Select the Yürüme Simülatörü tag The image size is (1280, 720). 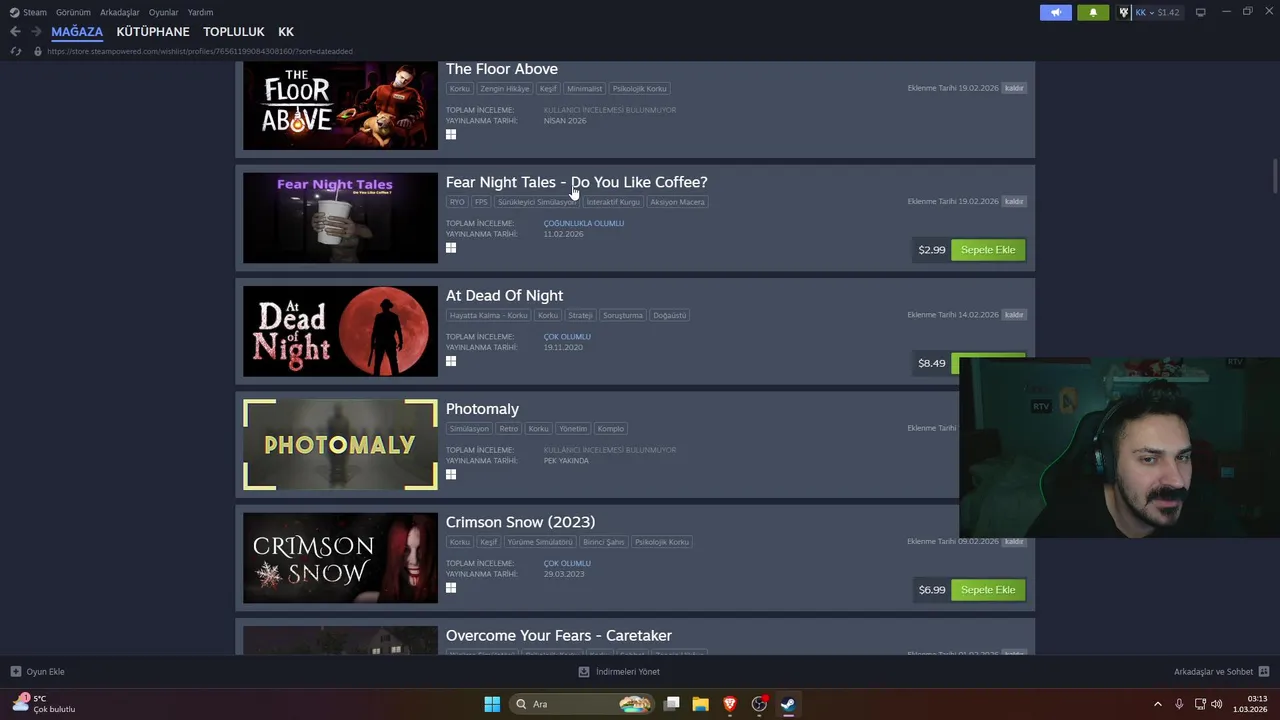[x=540, y=542]
